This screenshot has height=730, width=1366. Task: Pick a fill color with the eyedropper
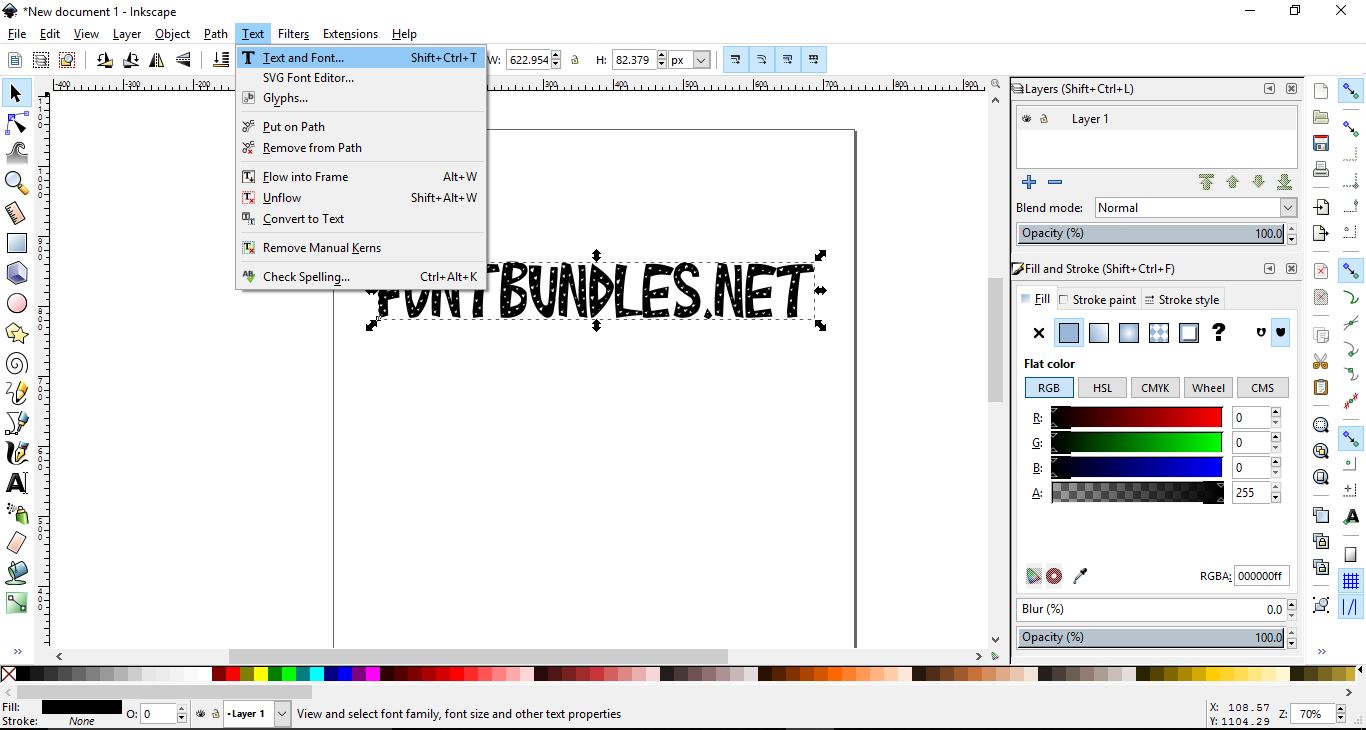(1080, 577)
